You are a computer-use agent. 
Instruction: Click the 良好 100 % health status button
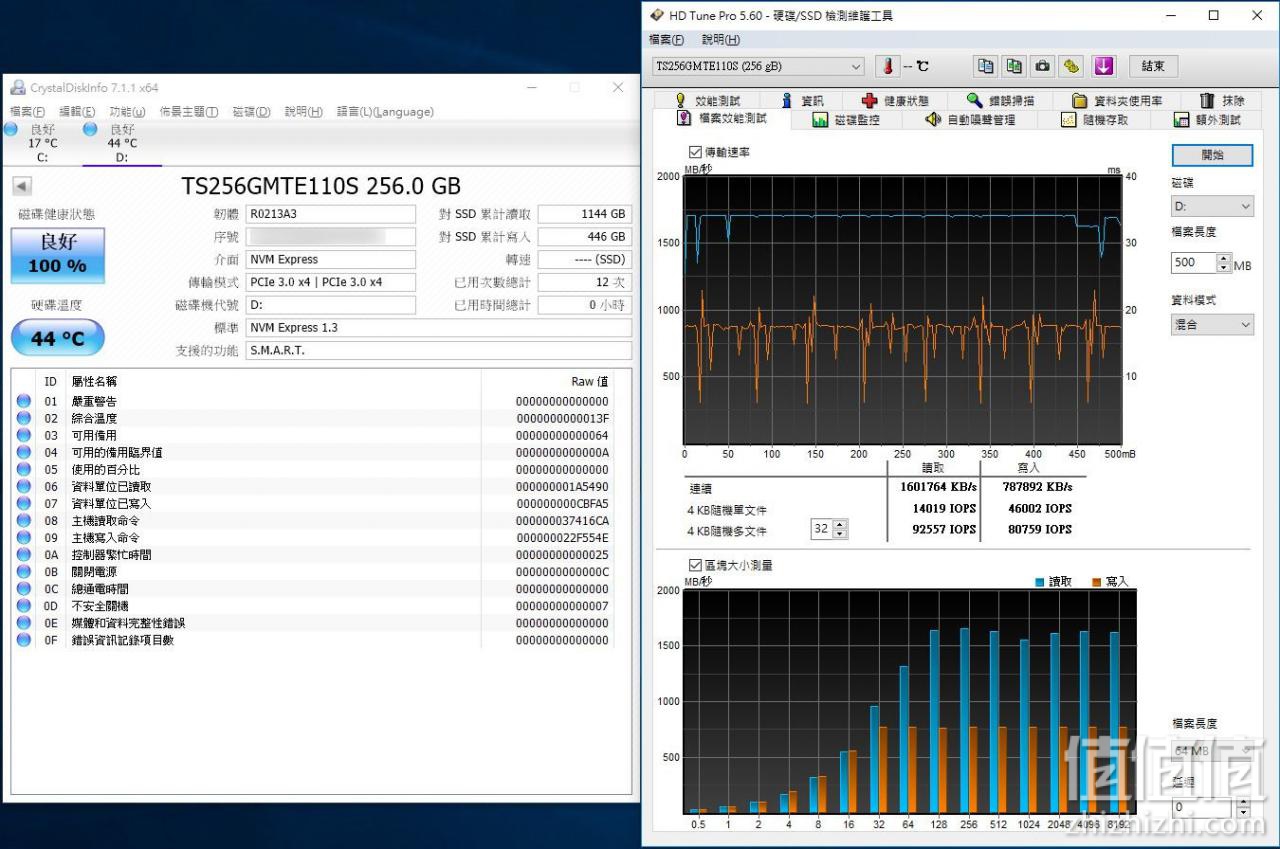point(57,254)
